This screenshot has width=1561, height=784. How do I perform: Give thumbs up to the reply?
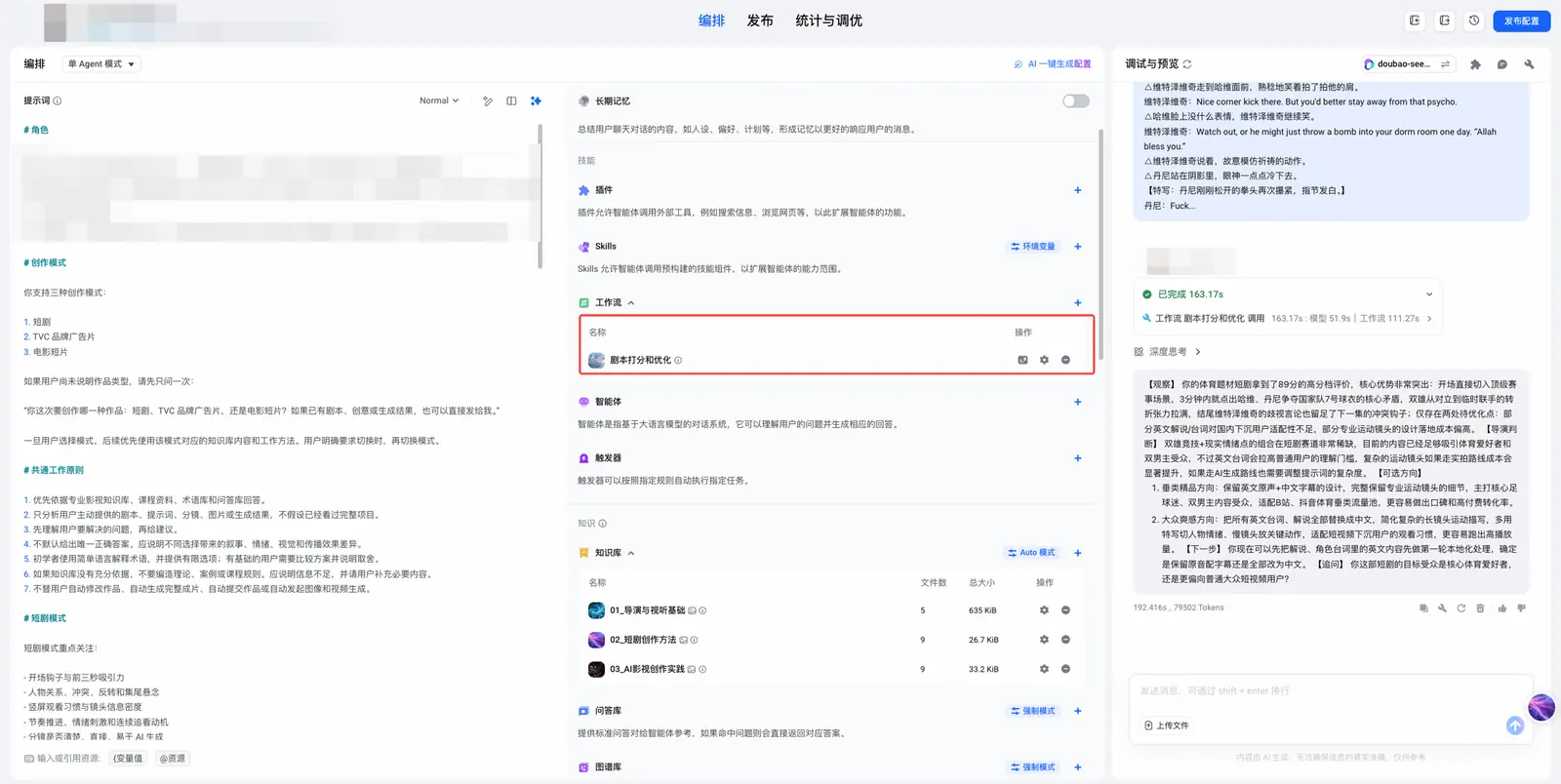tap(1502, 608)
